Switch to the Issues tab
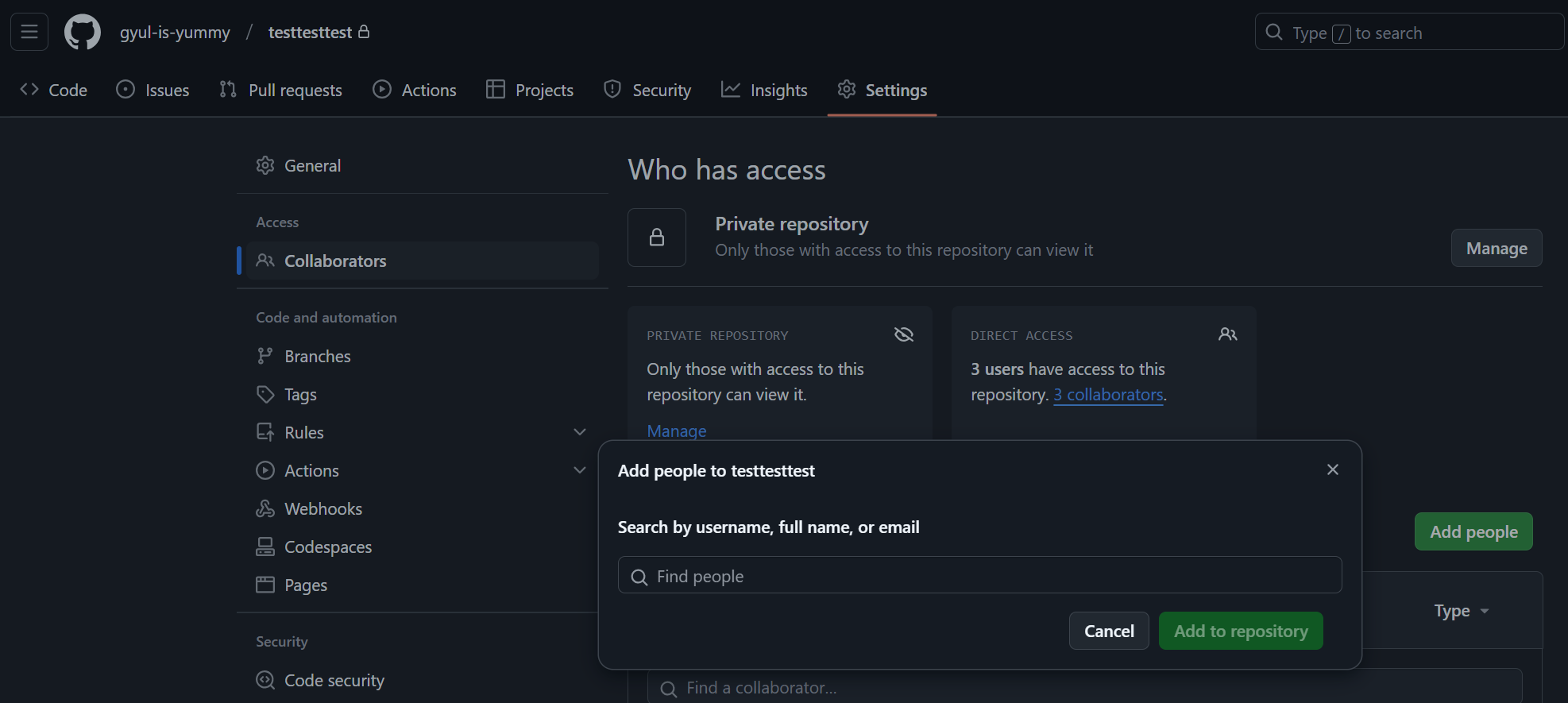The height and width of the screenshot is (703, 1568). point(153,90)
